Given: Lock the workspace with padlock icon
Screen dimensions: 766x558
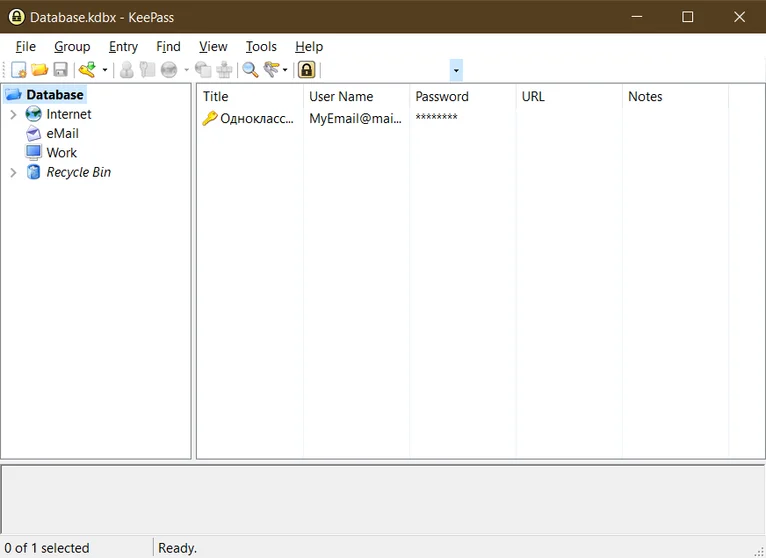Looking at the screenshot, I should coord(307,70).
